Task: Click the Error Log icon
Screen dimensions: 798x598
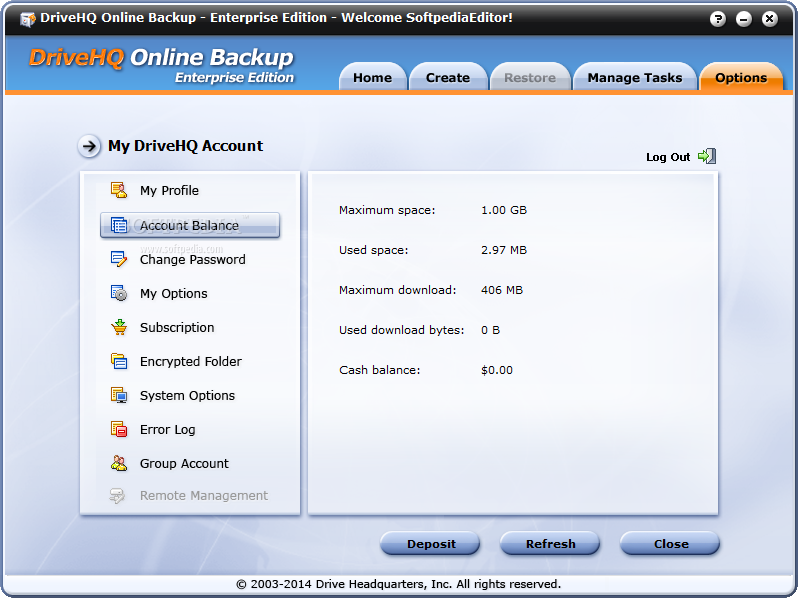Action: point(119,430)
